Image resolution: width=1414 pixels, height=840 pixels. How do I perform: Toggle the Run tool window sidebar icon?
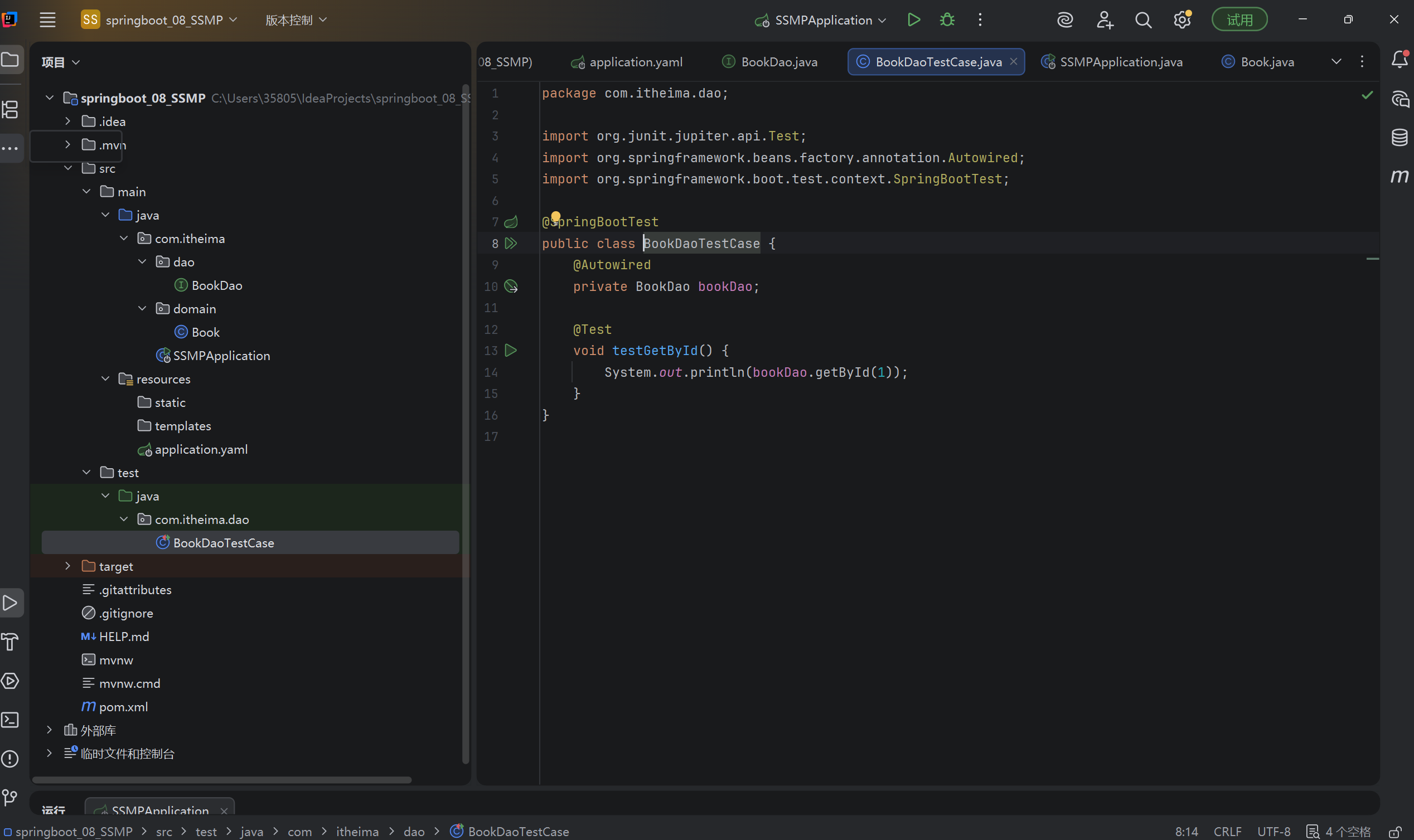(x=10, y=603)
